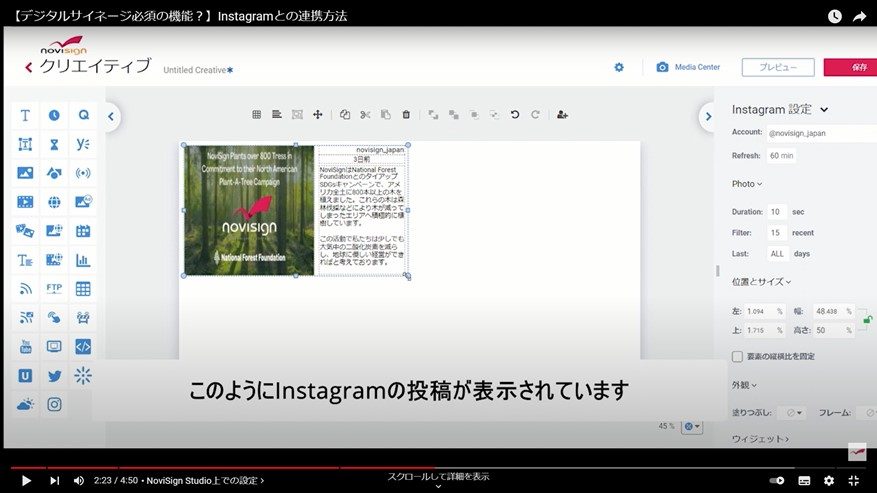Screen dimensions: 877x493
Task: Add the RSS feed widget
Action: click(25, 289)
